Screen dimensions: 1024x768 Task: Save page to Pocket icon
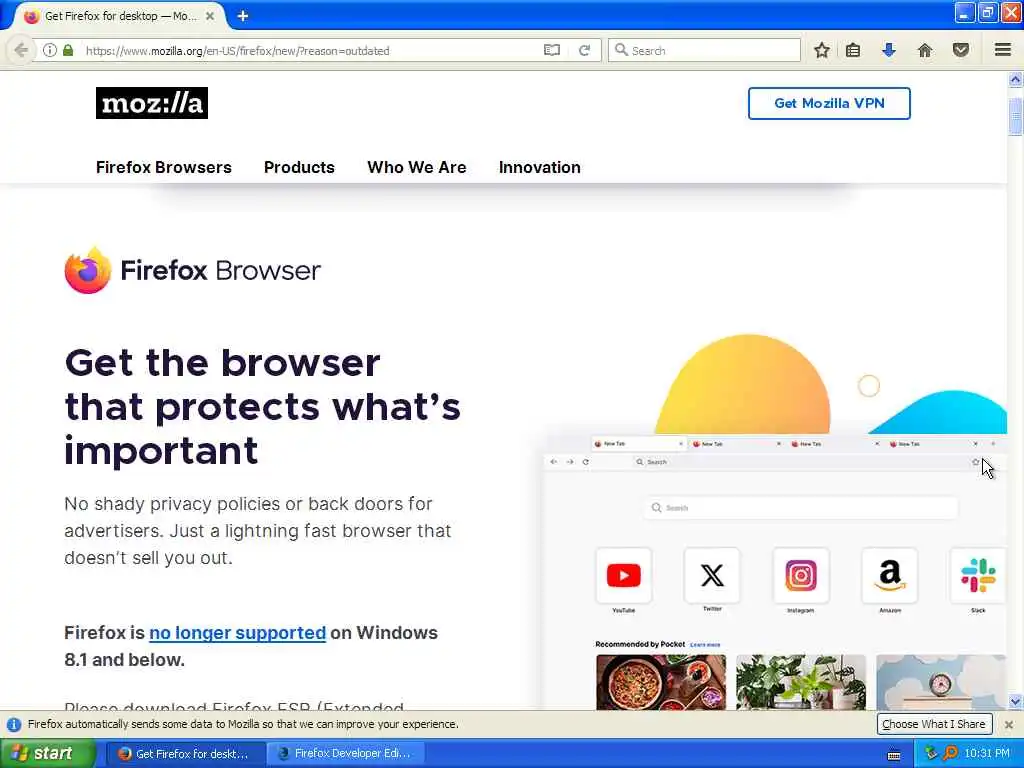pyautogui.click(x=961, y=50)
